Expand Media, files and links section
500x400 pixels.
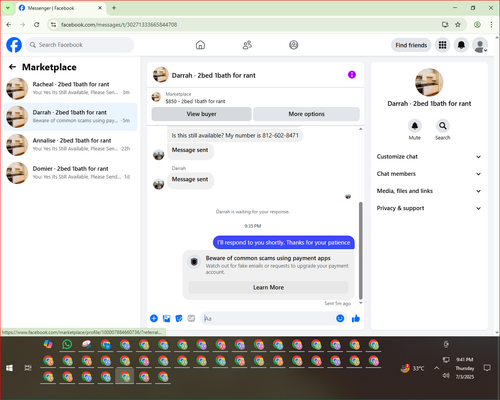429,191
